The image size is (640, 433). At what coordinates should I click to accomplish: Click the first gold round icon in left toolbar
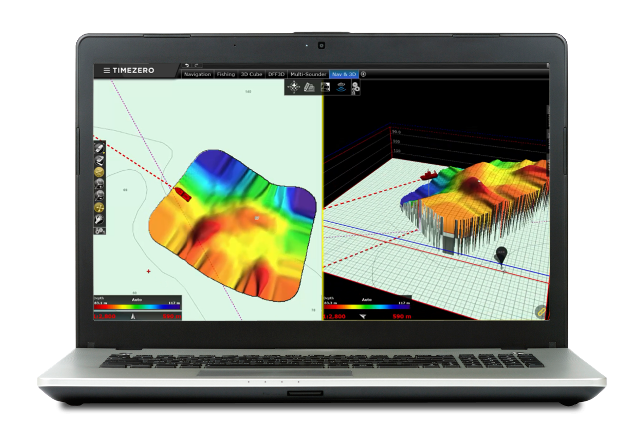100,172
